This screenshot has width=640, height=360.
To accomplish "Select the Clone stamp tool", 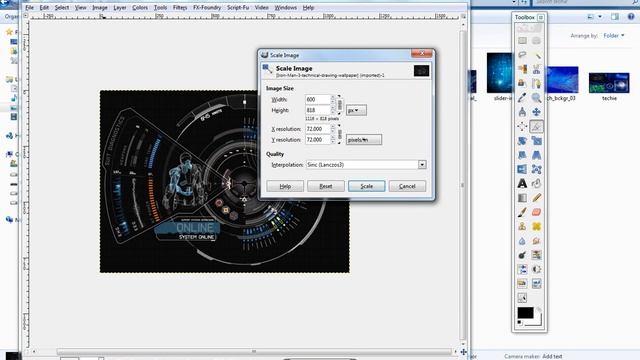I will coord(522,227).
